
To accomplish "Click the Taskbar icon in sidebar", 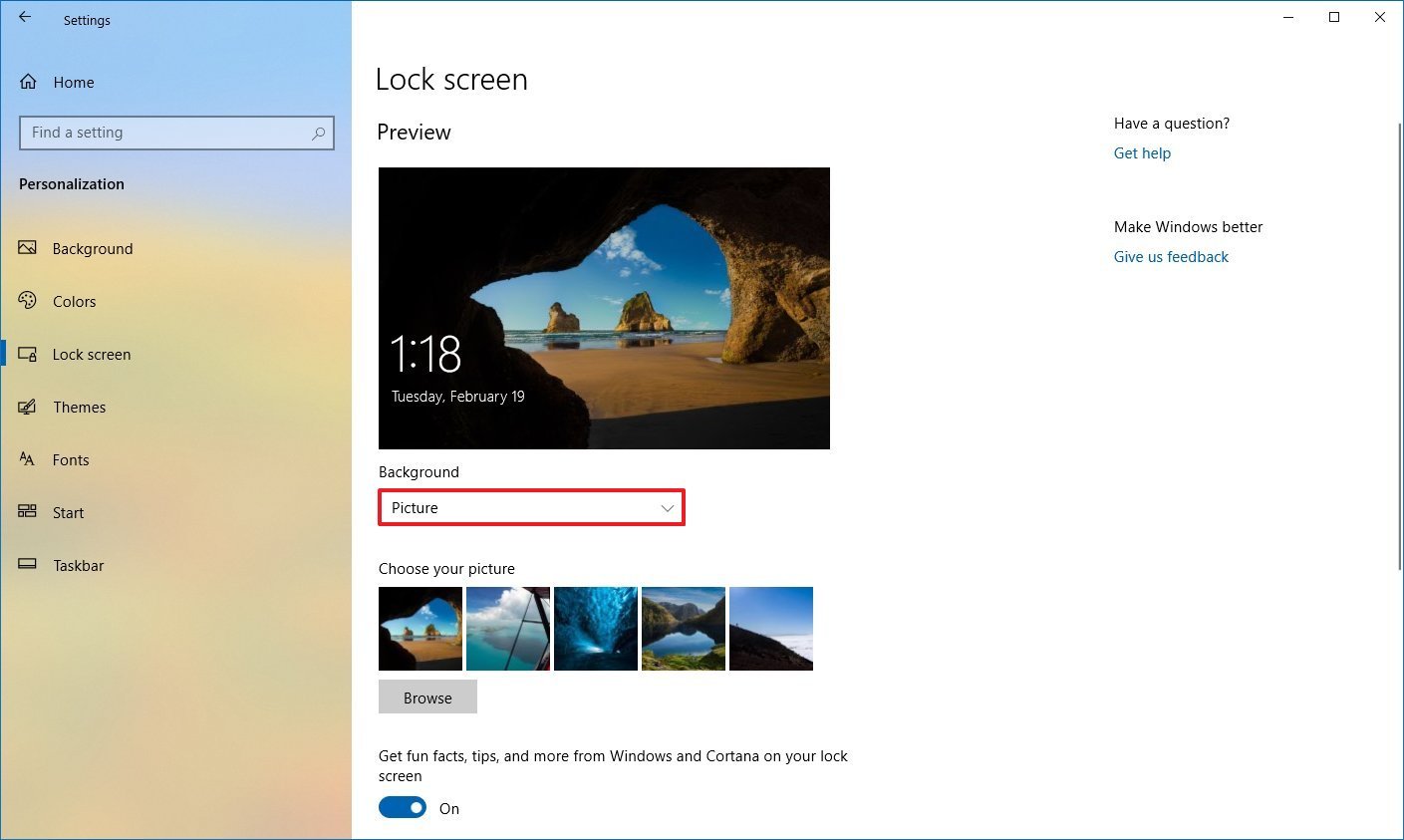I will (x=28, y=565).
